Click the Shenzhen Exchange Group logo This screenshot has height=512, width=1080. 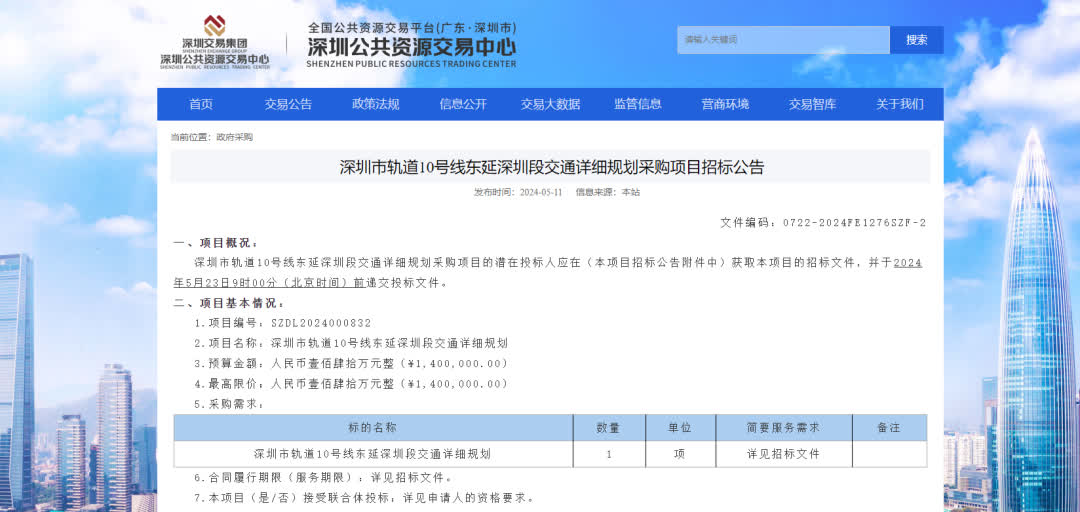pyautogui.click(x=214, y=41)
